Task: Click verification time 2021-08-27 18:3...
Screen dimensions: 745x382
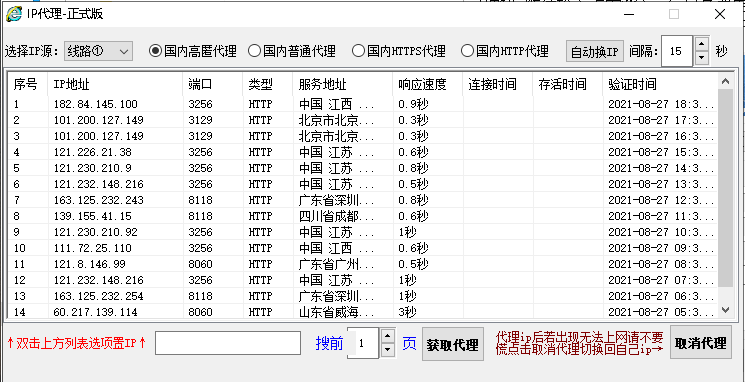Action: (x=661, y=104)
